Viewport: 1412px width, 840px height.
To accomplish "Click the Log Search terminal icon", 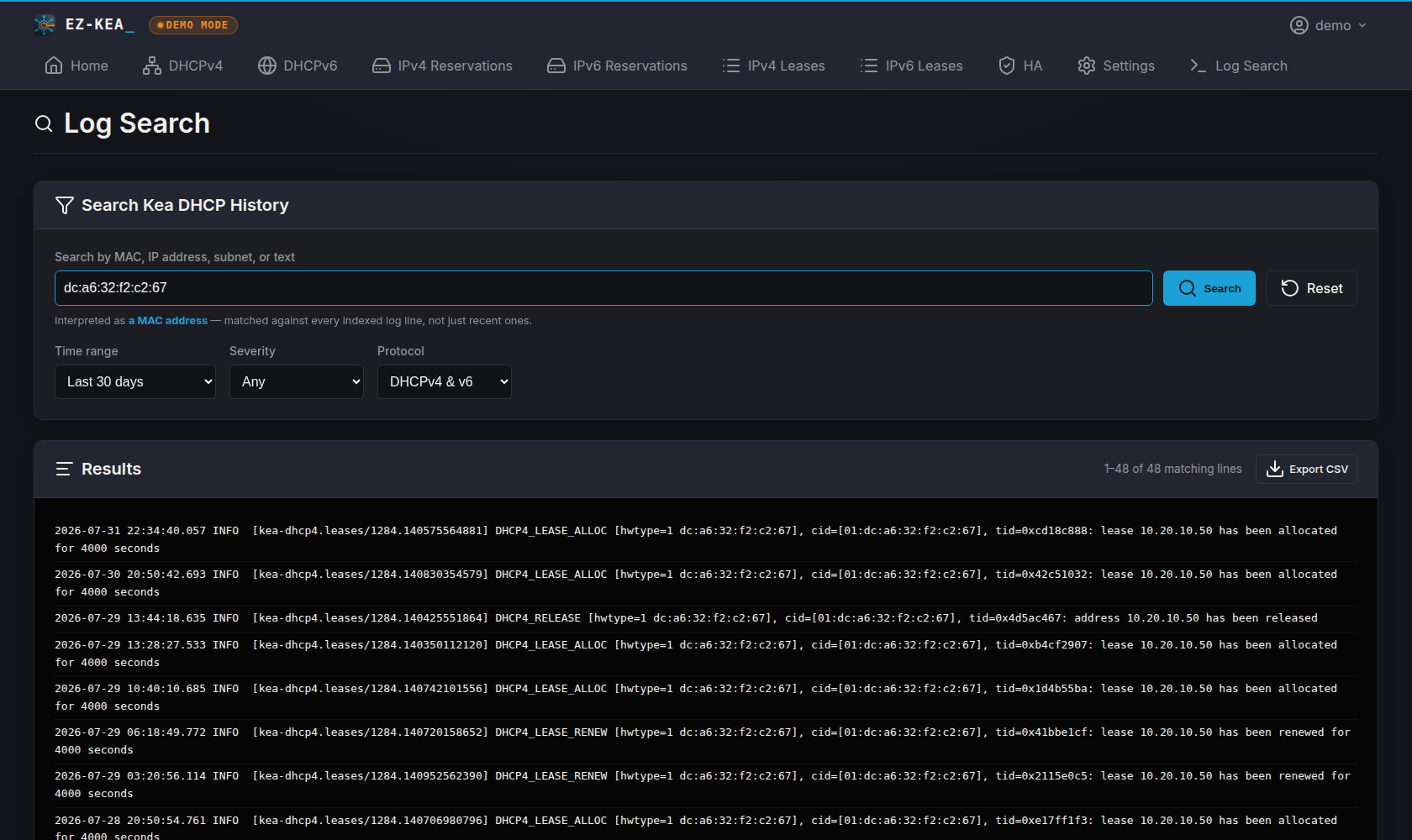I will [x=1199, y=66].
